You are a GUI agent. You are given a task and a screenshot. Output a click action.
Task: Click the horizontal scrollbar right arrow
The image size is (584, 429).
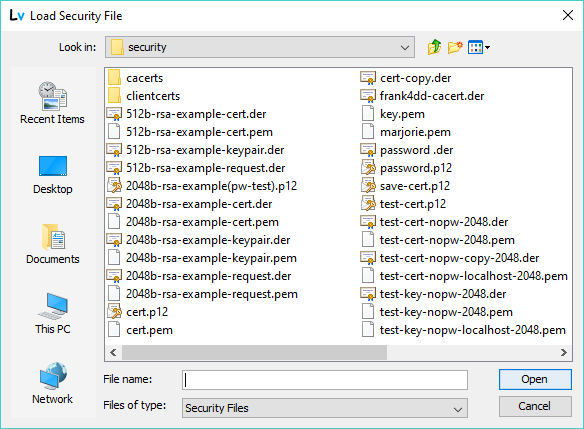coord(564,352)
